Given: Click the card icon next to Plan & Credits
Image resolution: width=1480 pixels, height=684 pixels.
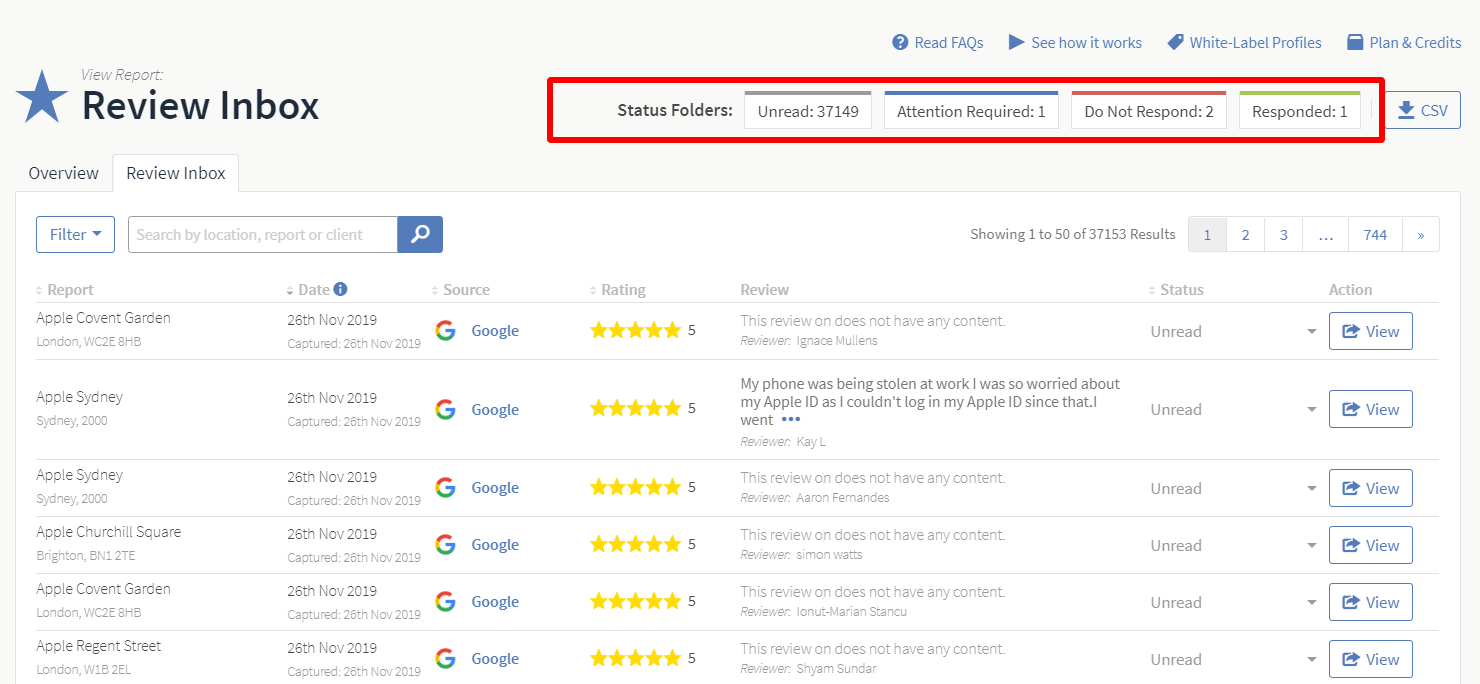Looking at the screenshot, I should click(x=1355, y=42).
